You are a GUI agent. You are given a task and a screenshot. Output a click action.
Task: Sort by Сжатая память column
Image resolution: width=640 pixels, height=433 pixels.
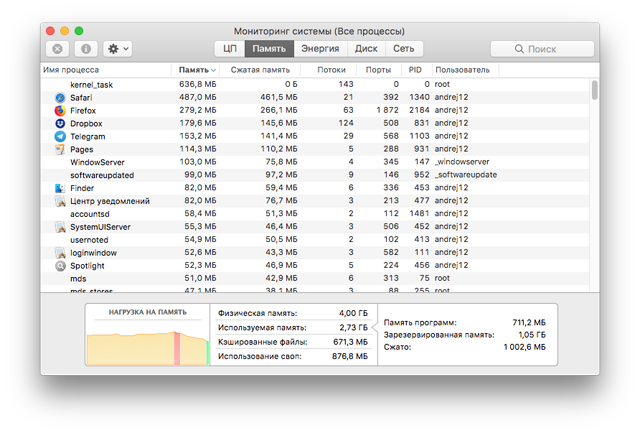(260, 70)
